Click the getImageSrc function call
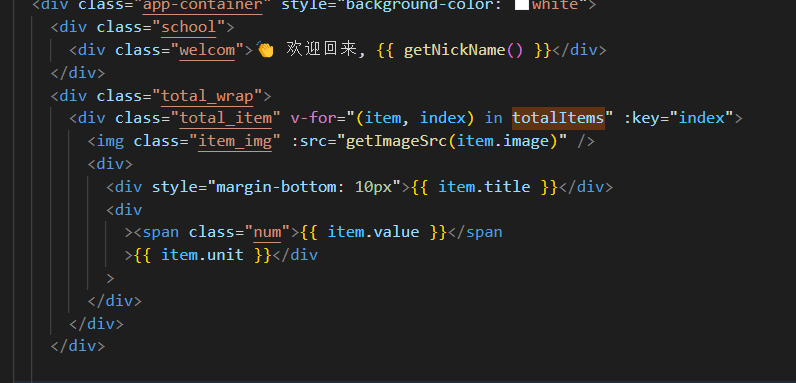Viewport: 796px width, 383px height. 451,141
